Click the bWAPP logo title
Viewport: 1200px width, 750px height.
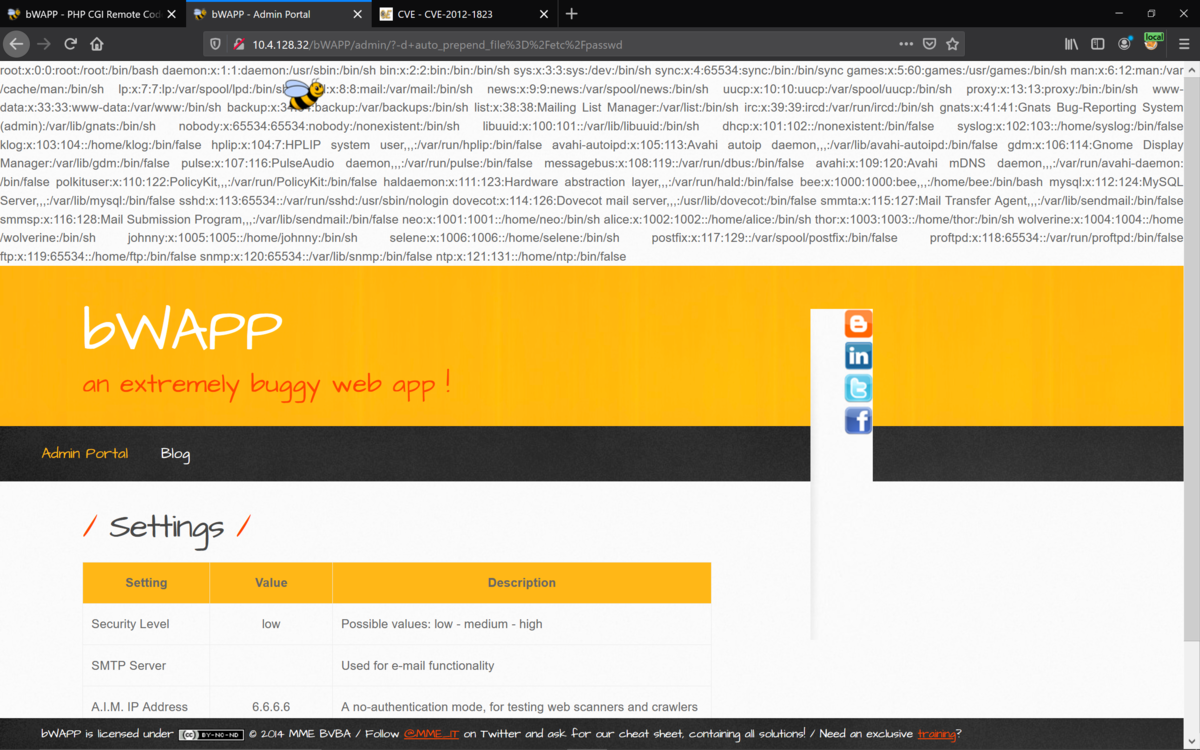click(x=183, y=327)
